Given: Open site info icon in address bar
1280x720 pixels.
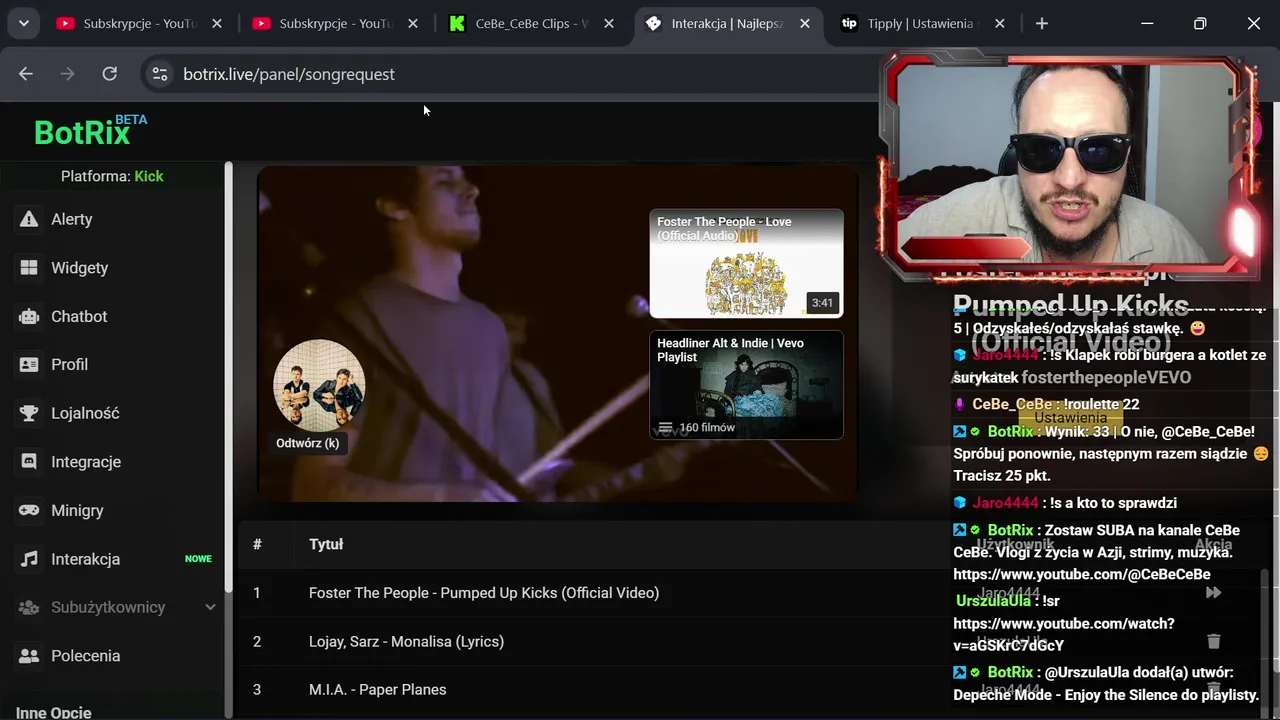Looking at the screenshot, I should [x=159, y=74].
